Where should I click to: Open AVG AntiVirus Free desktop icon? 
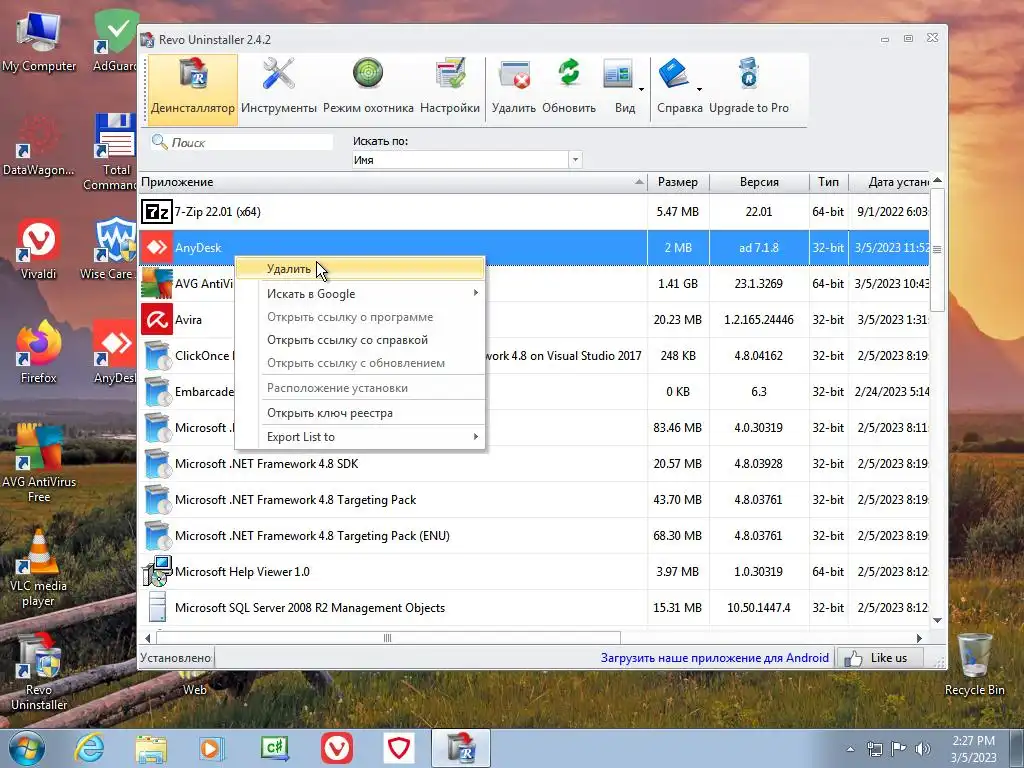(x=39, y=464)
